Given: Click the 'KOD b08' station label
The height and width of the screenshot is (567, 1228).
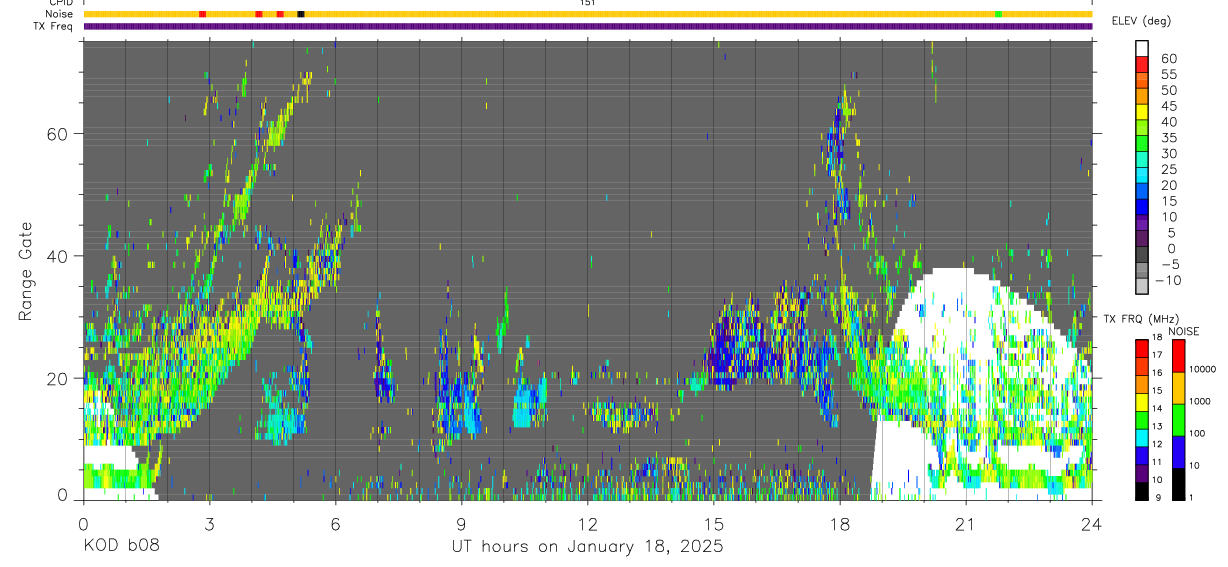Looking at the screenshot, I should (x=121, y=547).
